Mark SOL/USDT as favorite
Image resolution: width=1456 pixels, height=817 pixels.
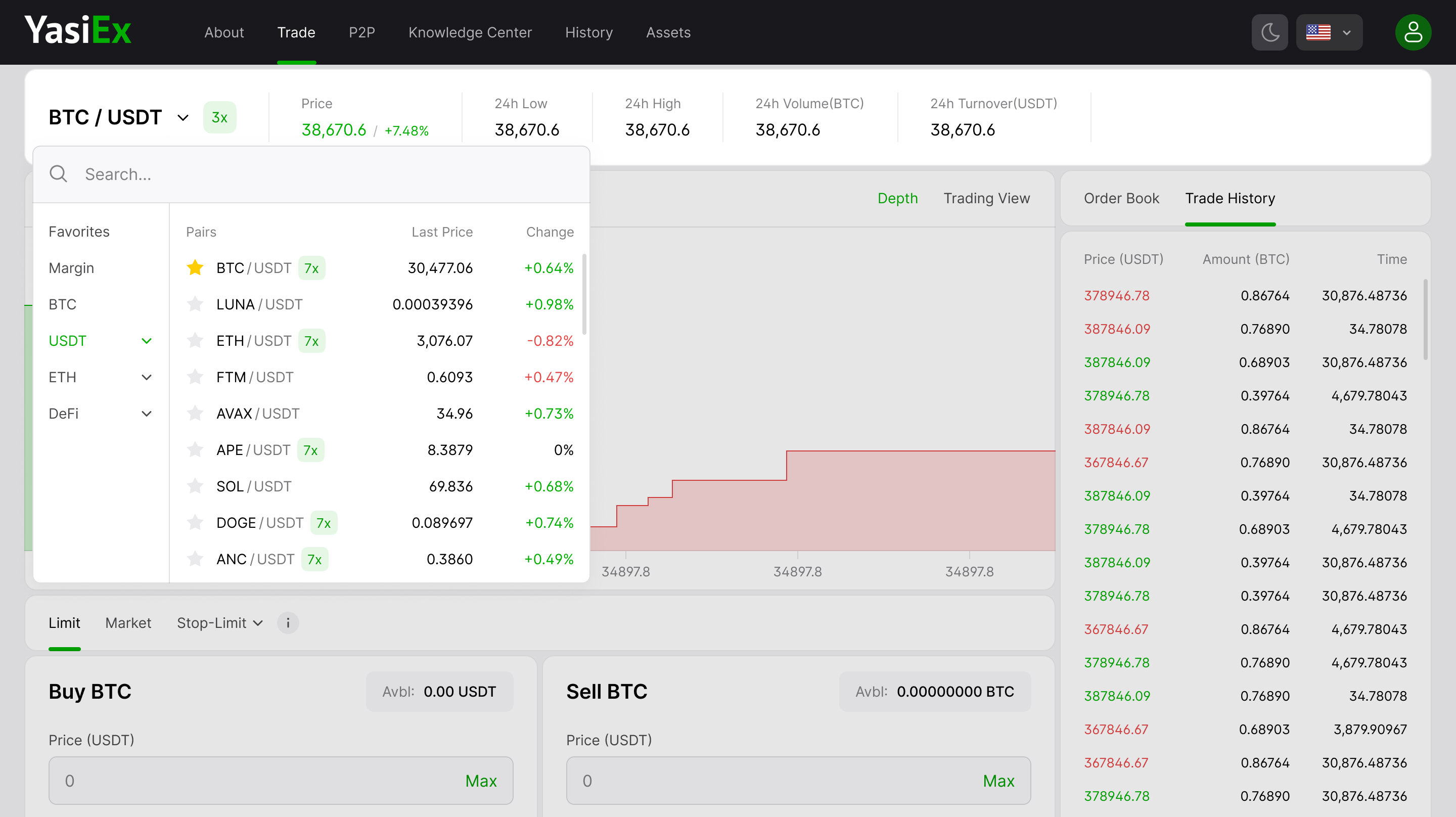click(195, 486)
